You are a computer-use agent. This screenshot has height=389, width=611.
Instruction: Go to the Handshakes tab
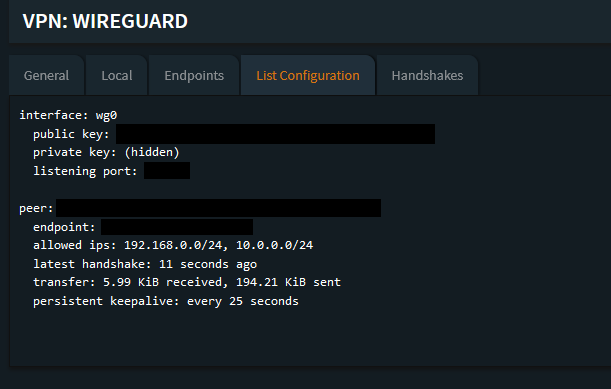click(x=427, y=75)
